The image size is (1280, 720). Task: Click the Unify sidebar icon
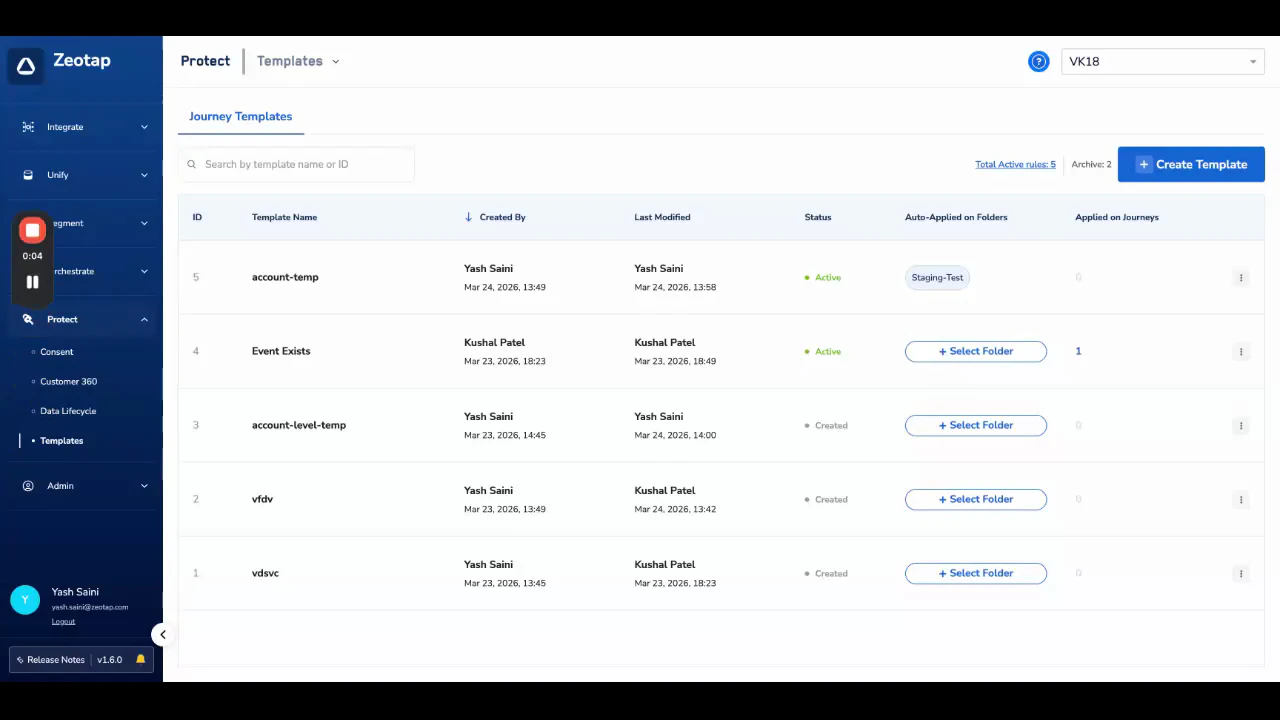click(27, 175)
